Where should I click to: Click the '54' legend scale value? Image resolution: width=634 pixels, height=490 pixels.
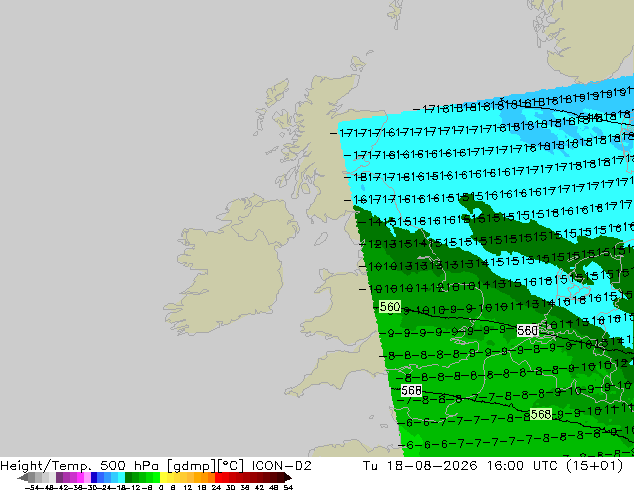(288, 488)
